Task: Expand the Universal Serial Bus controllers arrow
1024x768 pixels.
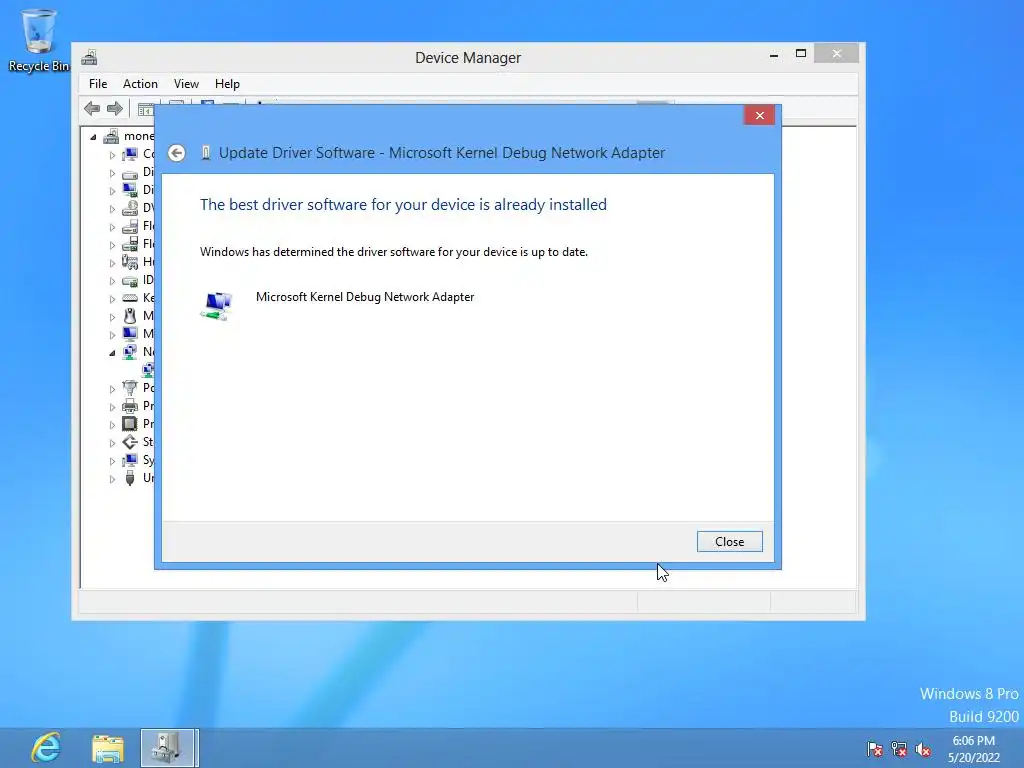Action: 112,479
